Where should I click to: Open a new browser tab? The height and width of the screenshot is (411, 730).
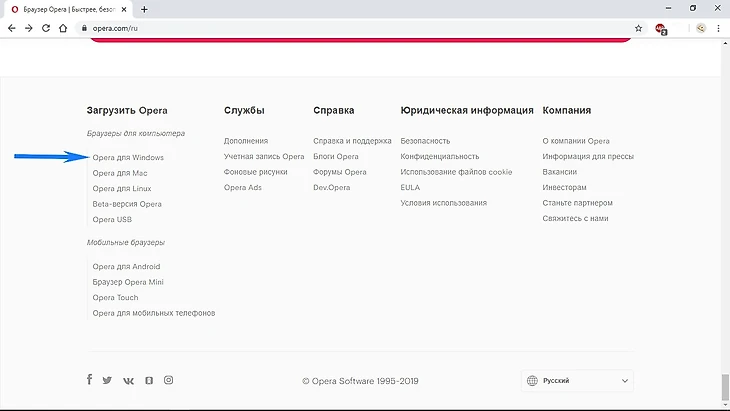coord(144,9)
